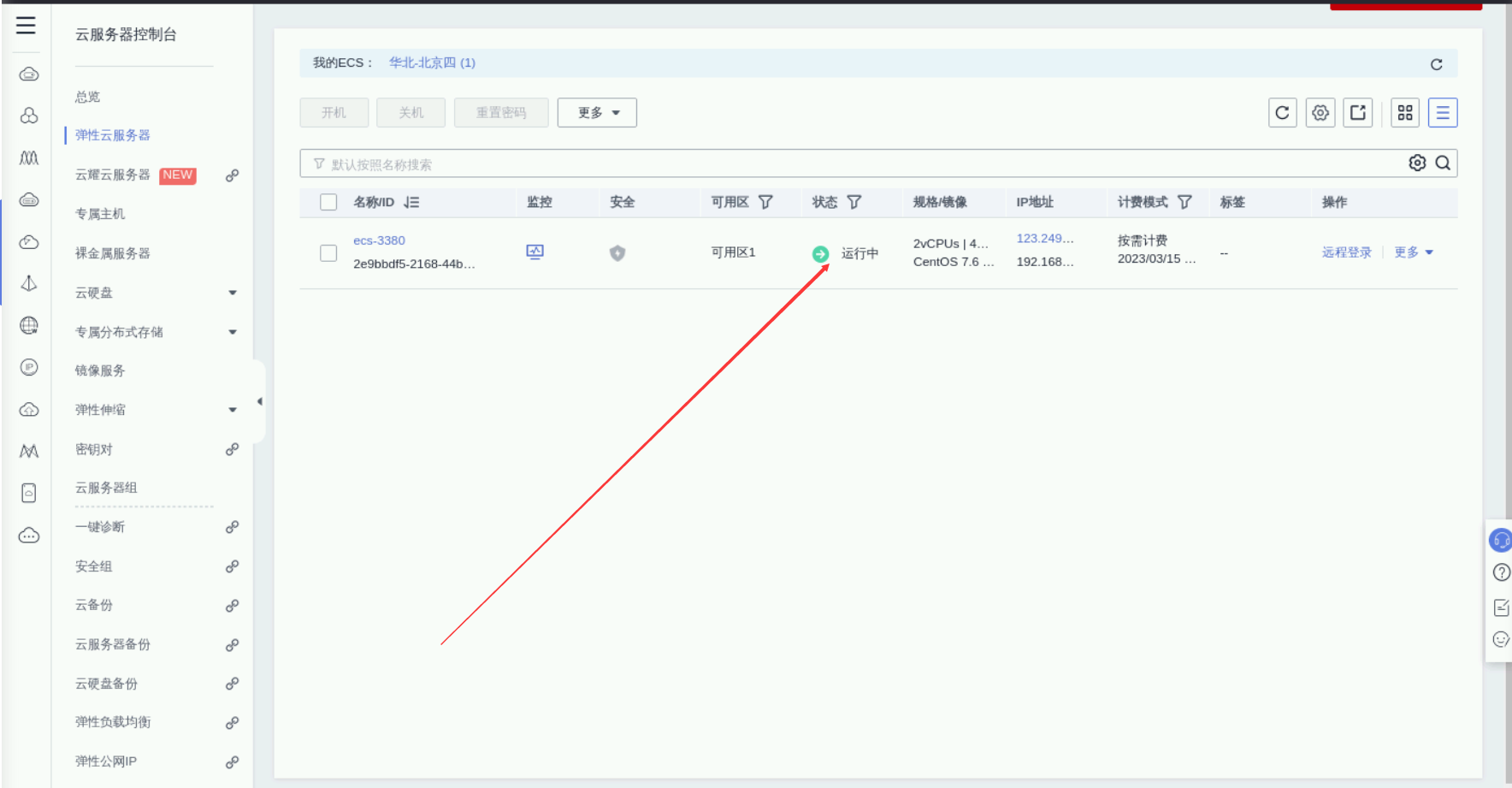Click the zigzag M icon in left rail

29,451
